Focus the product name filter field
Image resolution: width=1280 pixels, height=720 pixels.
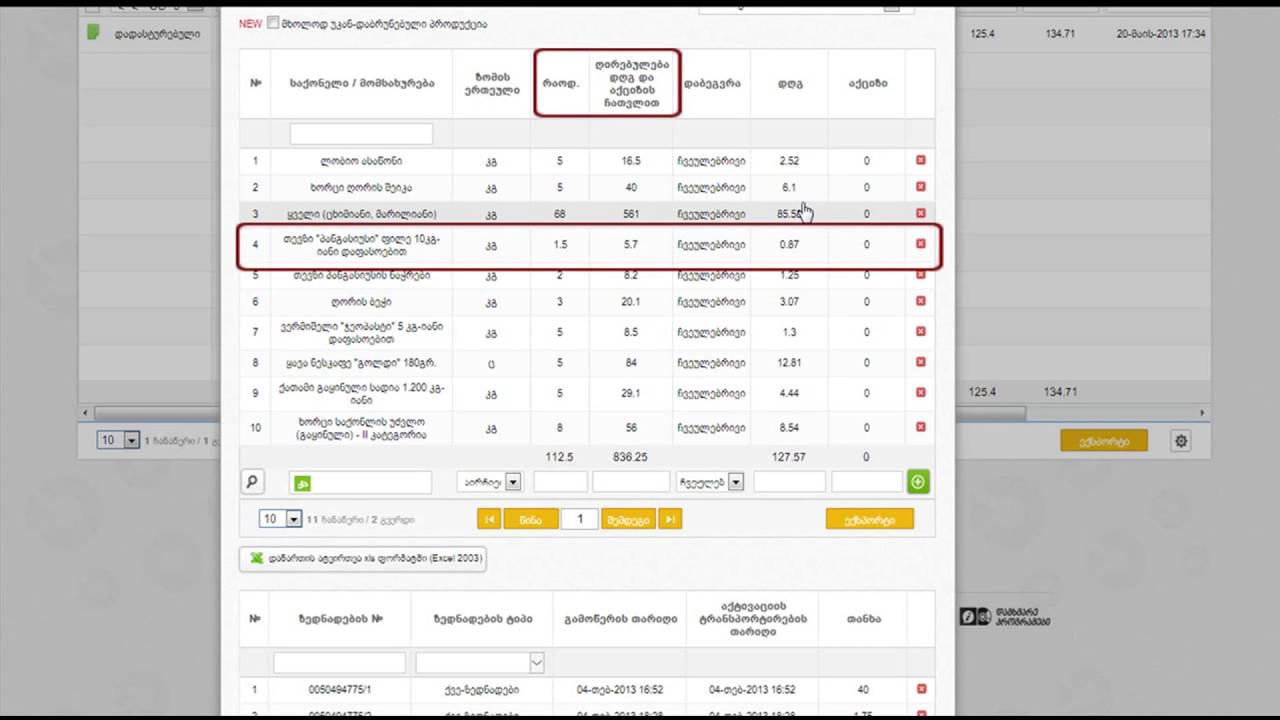361,133
